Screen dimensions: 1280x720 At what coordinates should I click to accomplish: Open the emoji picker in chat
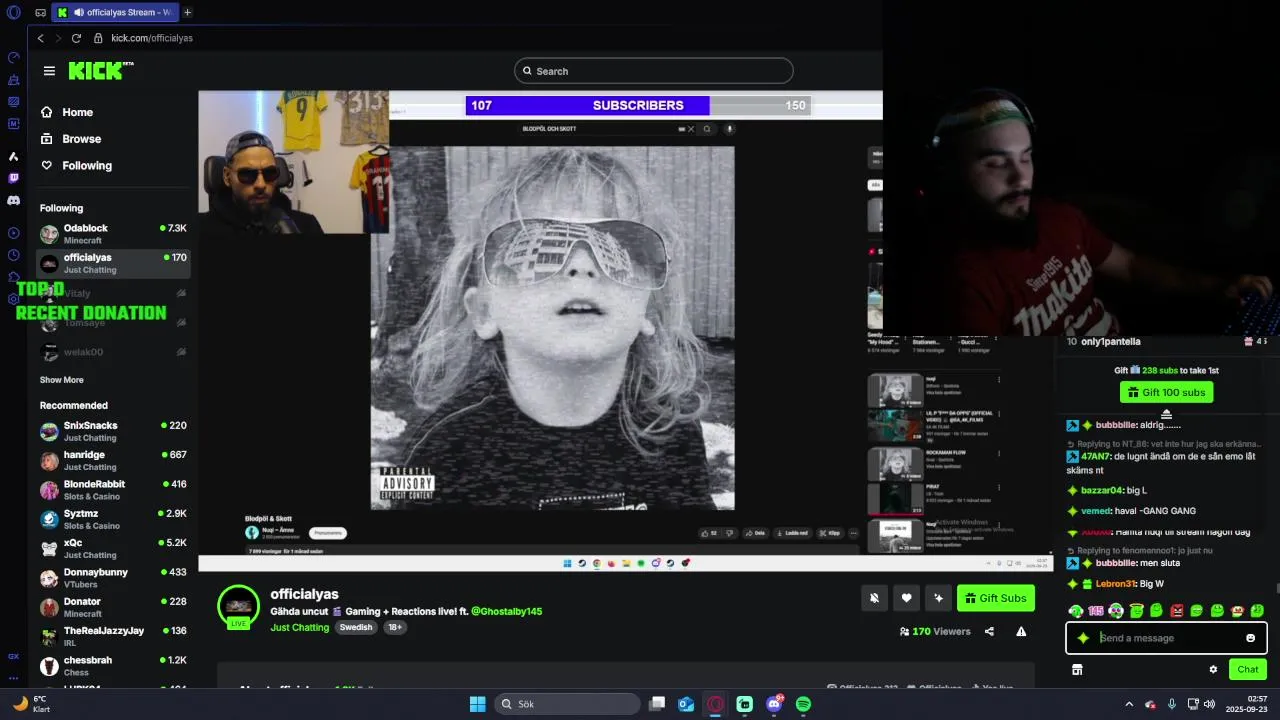point(1250,638)
